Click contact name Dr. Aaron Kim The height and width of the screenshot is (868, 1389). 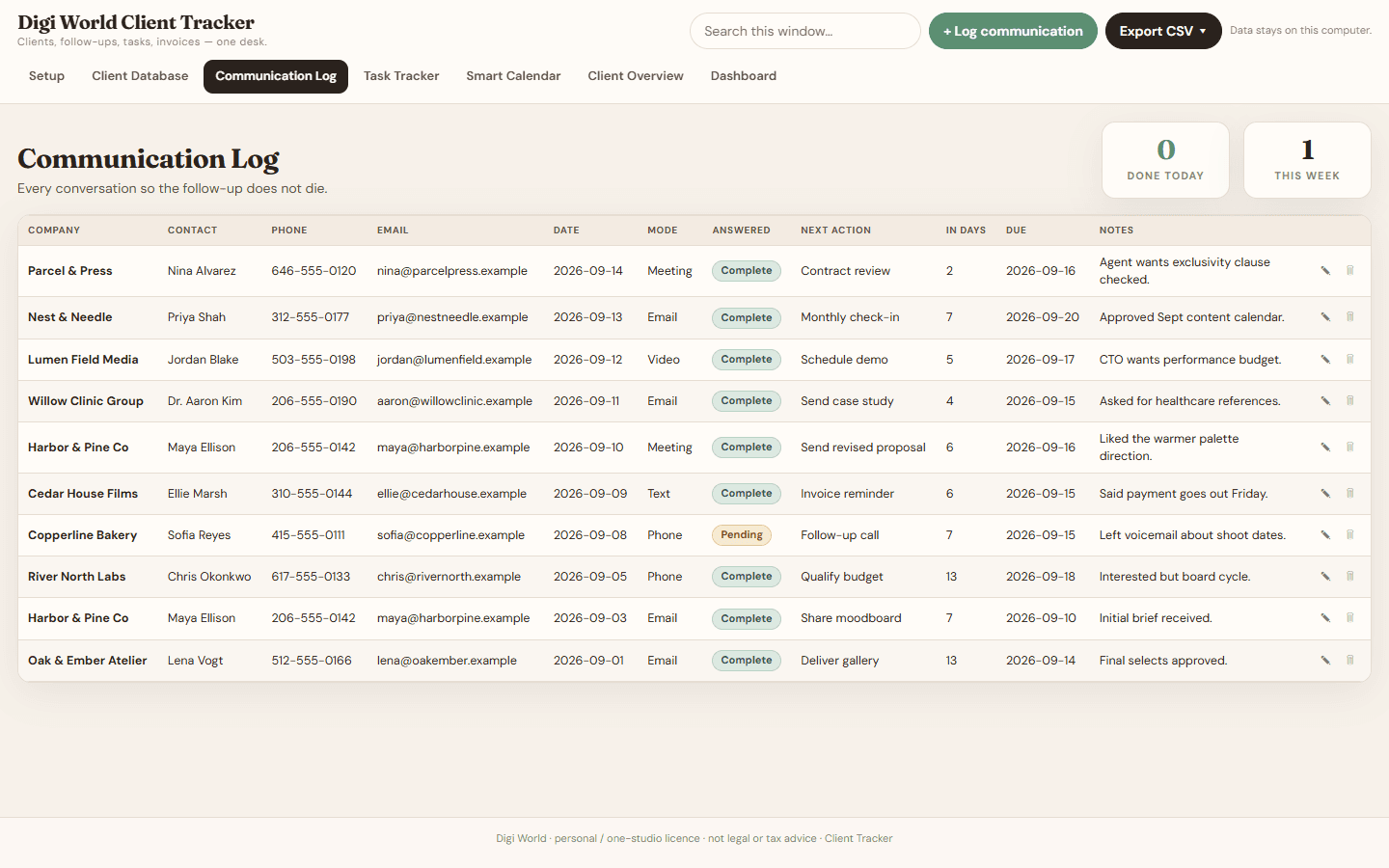[x=204, y=401]
